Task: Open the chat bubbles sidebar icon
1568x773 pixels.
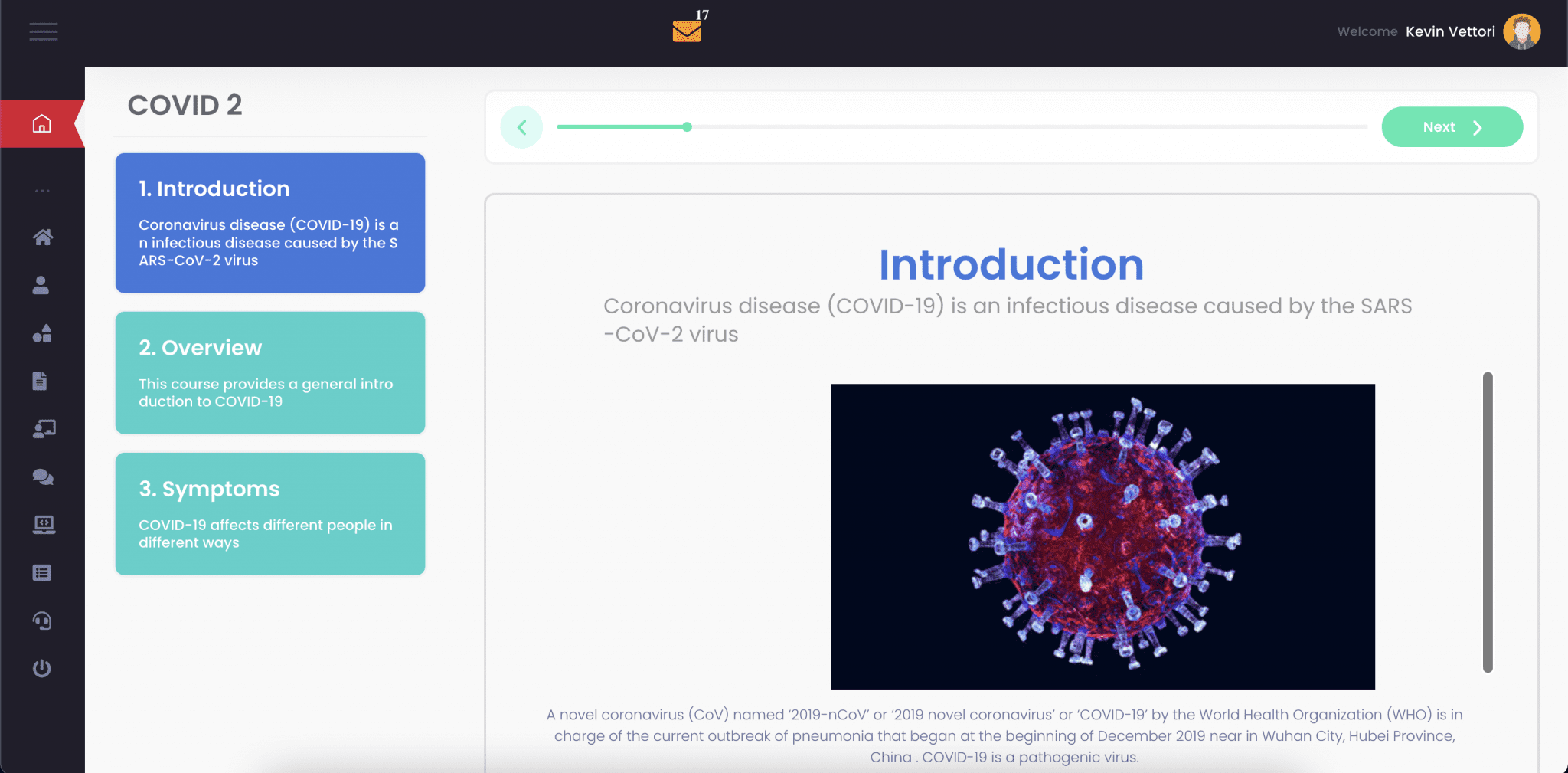Action: coord(43,477)
